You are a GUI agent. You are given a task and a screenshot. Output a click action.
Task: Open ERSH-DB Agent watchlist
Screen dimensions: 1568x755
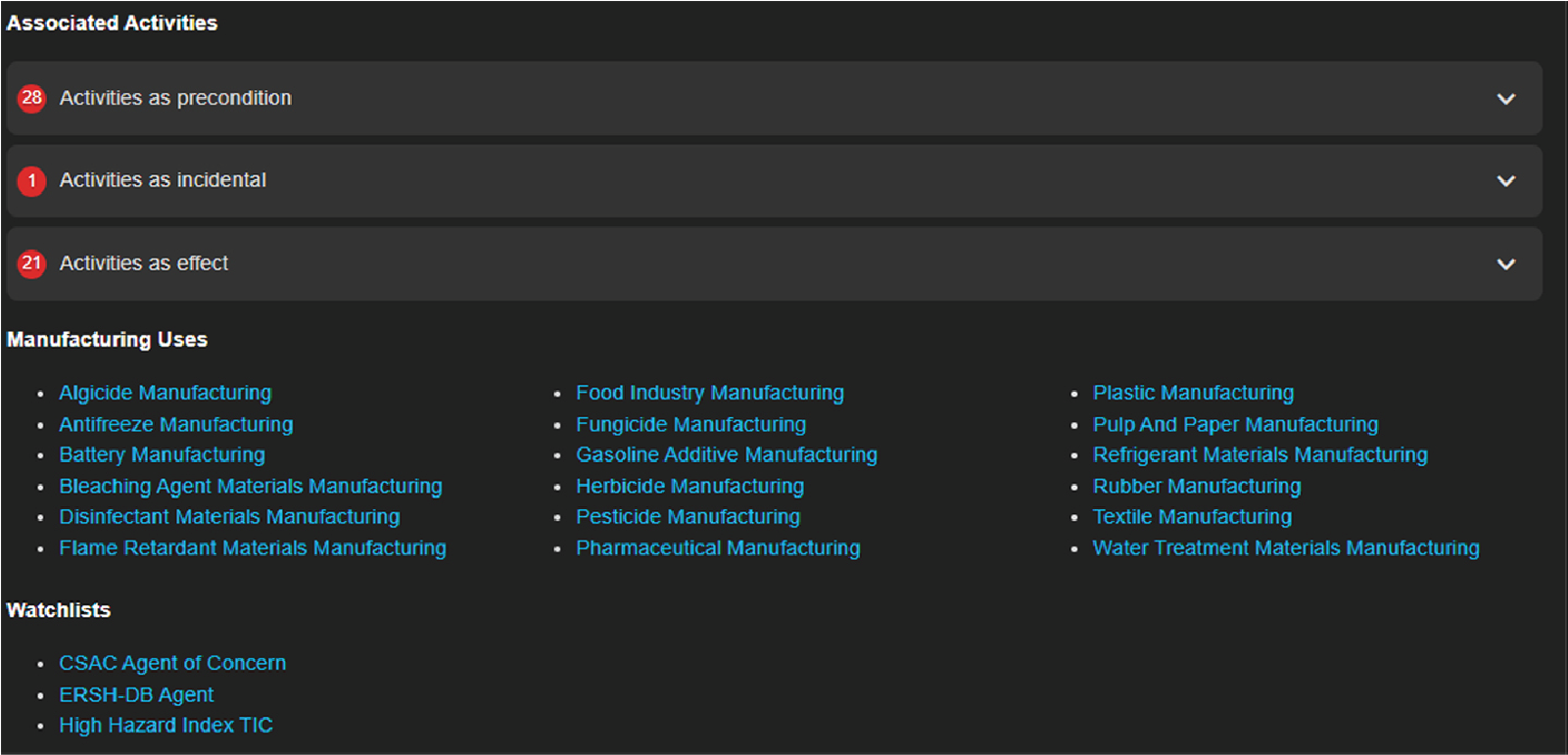point(136,694)
